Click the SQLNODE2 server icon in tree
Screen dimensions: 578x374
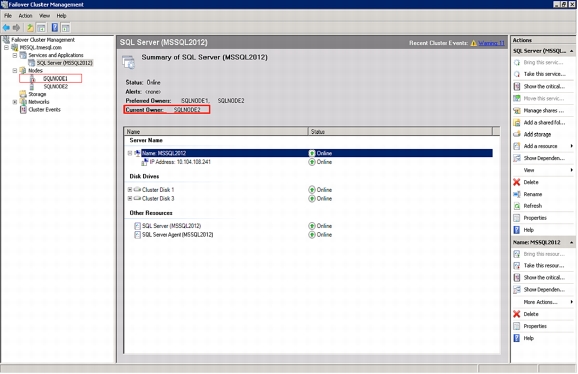32,86
